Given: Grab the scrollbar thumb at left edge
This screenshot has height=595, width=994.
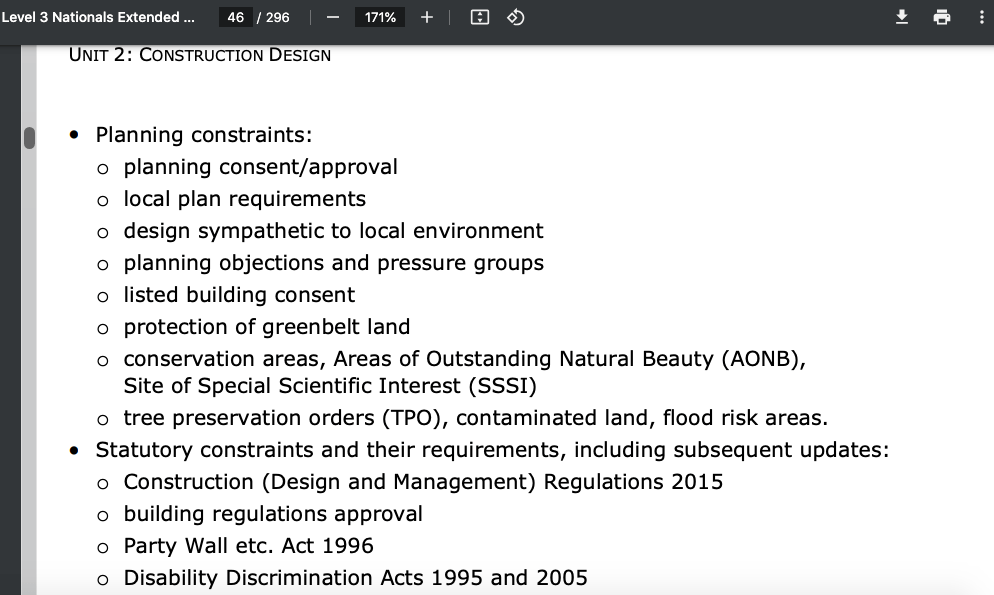Looking at the screenshot, I should tap(29, 137).
